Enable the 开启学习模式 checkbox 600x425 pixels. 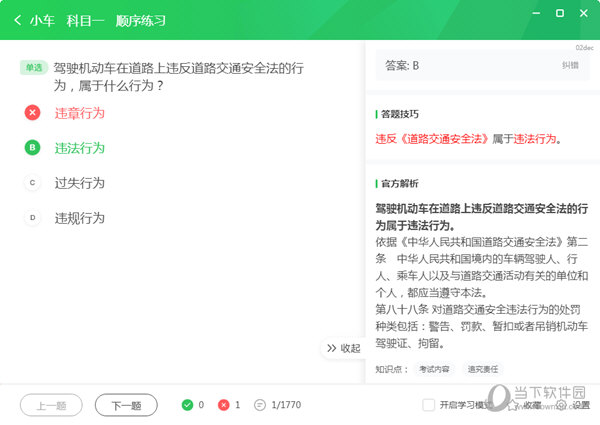429,405
